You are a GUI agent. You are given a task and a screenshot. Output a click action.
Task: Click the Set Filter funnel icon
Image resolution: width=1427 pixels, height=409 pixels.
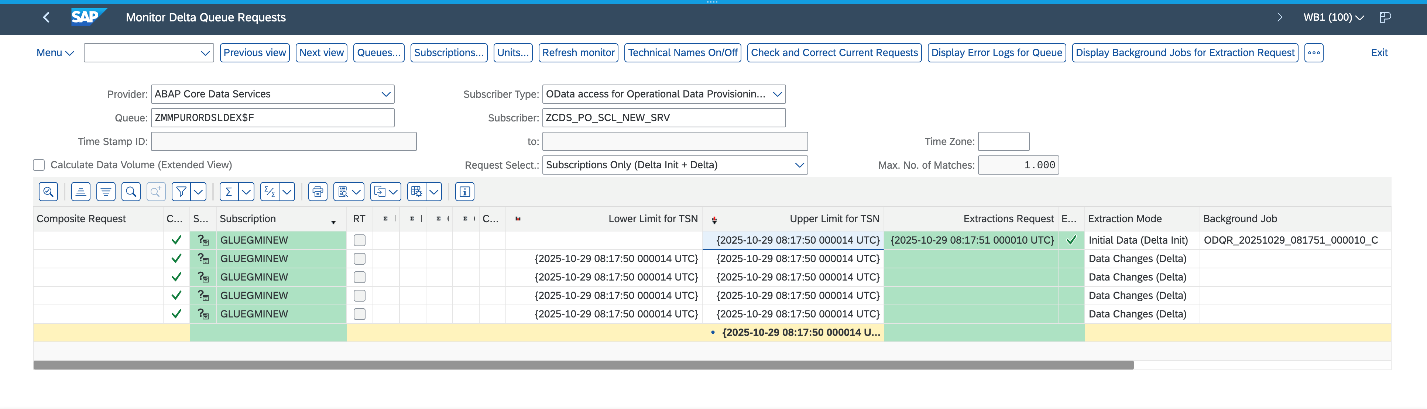[x=181, y=191]
